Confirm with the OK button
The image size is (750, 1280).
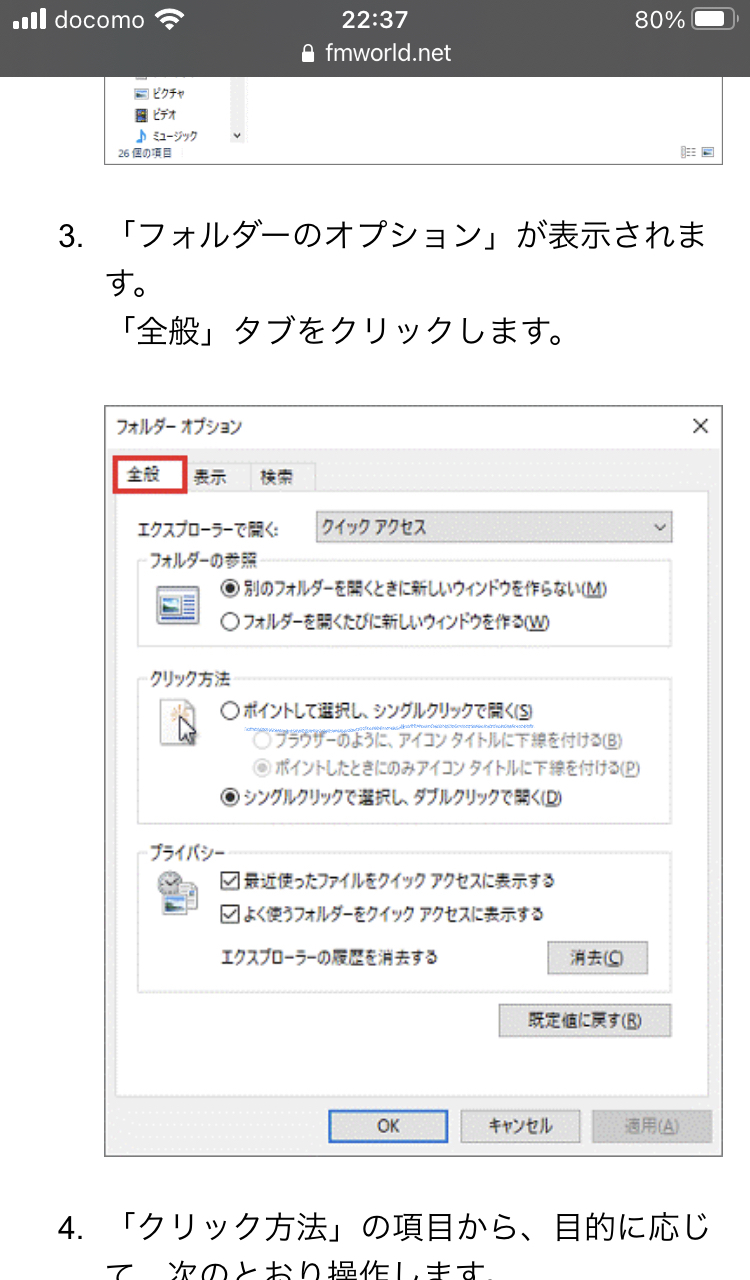click(389, 1126)
